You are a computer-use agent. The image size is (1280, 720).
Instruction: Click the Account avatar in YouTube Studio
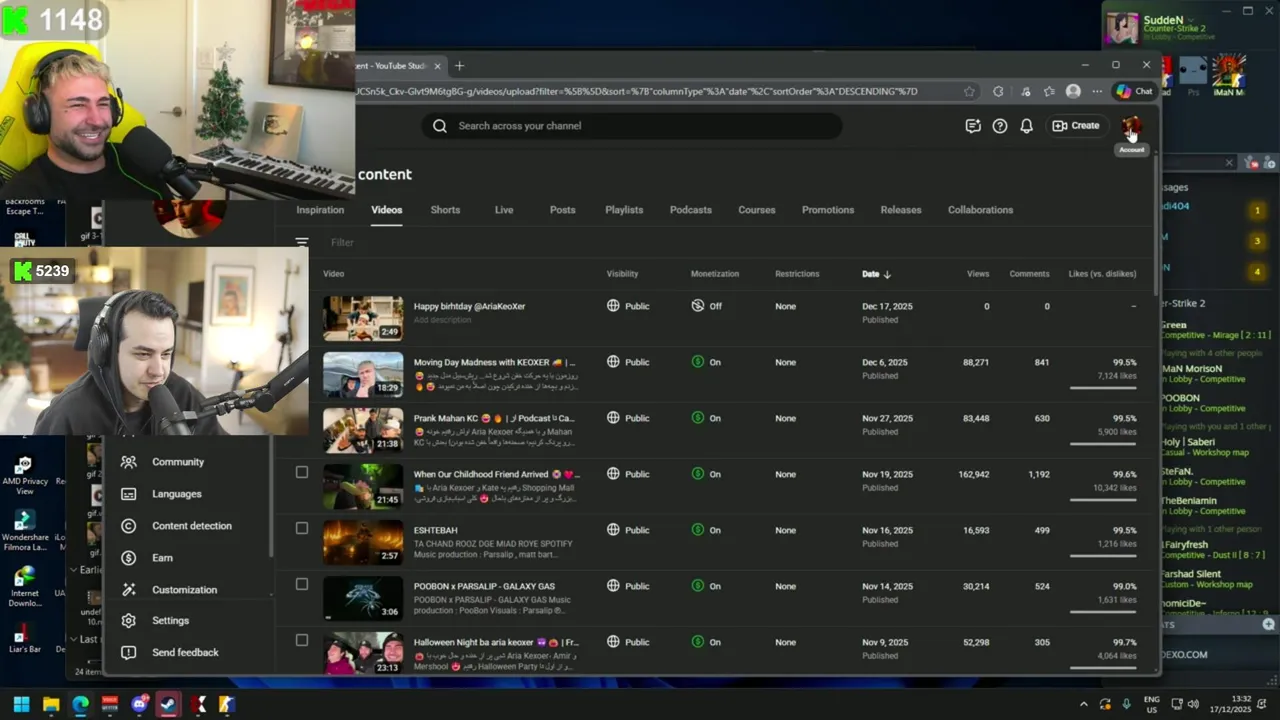pyautogui.click(x=1131, y=126)
